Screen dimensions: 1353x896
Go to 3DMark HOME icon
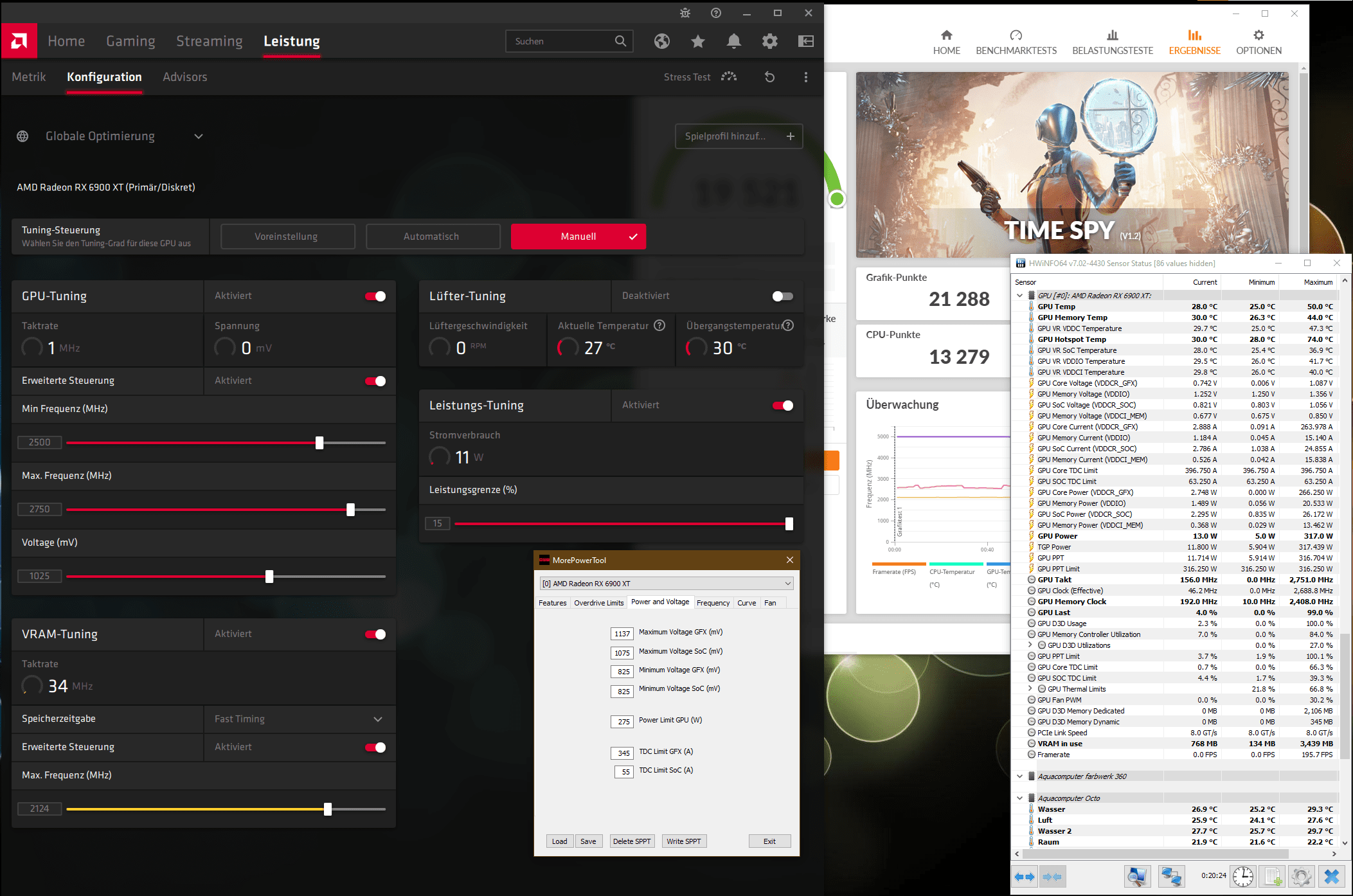[x=947, y=35]
